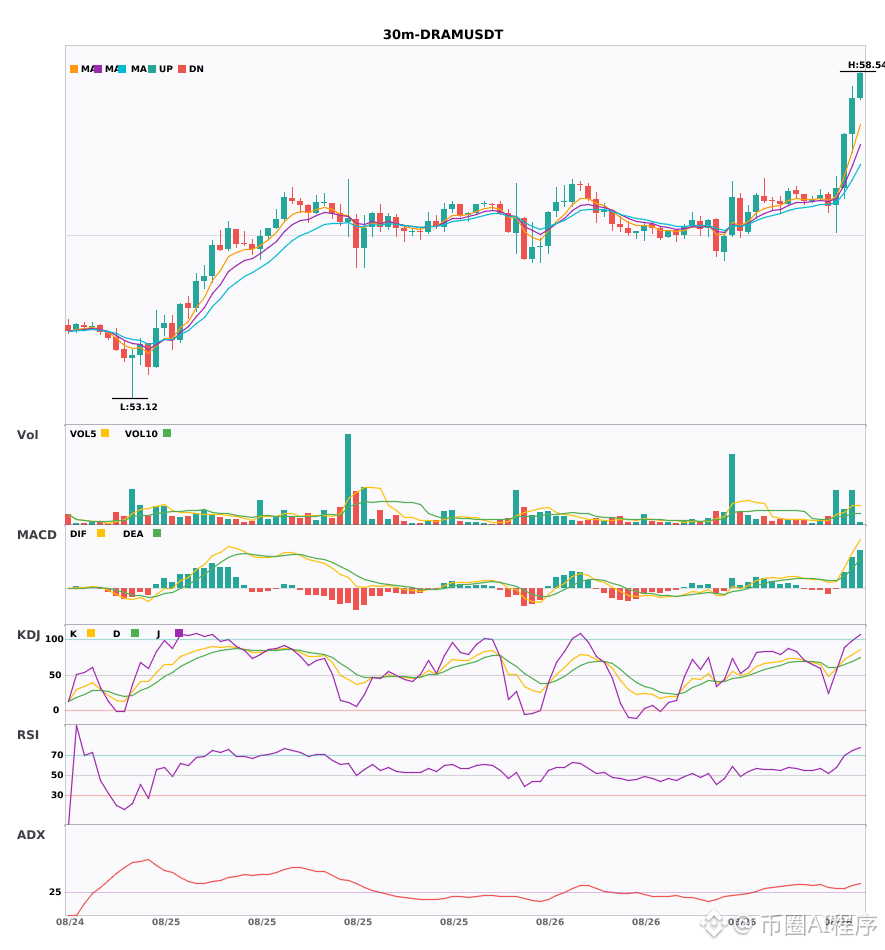Click the teal UP legend swatch

click(152, 69)
